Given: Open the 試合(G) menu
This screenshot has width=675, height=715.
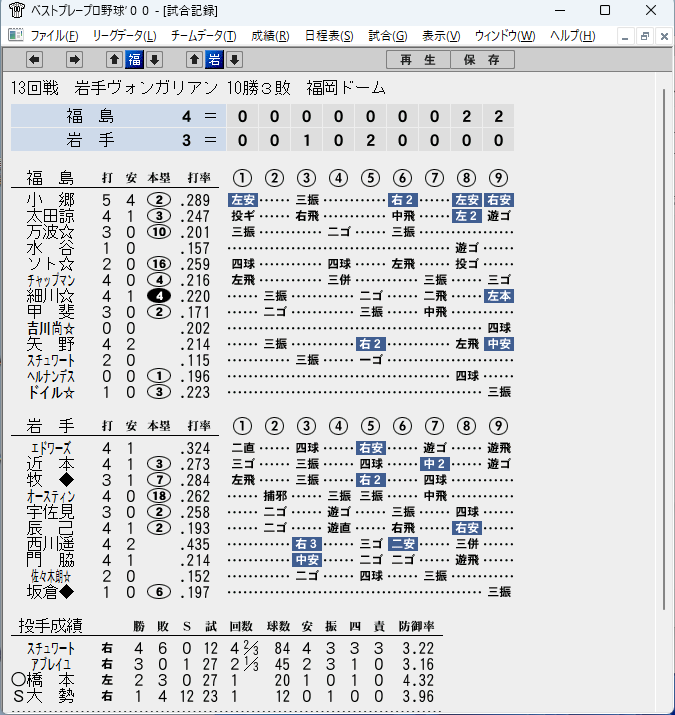Looking at the screenshot, I should point(388,36).
